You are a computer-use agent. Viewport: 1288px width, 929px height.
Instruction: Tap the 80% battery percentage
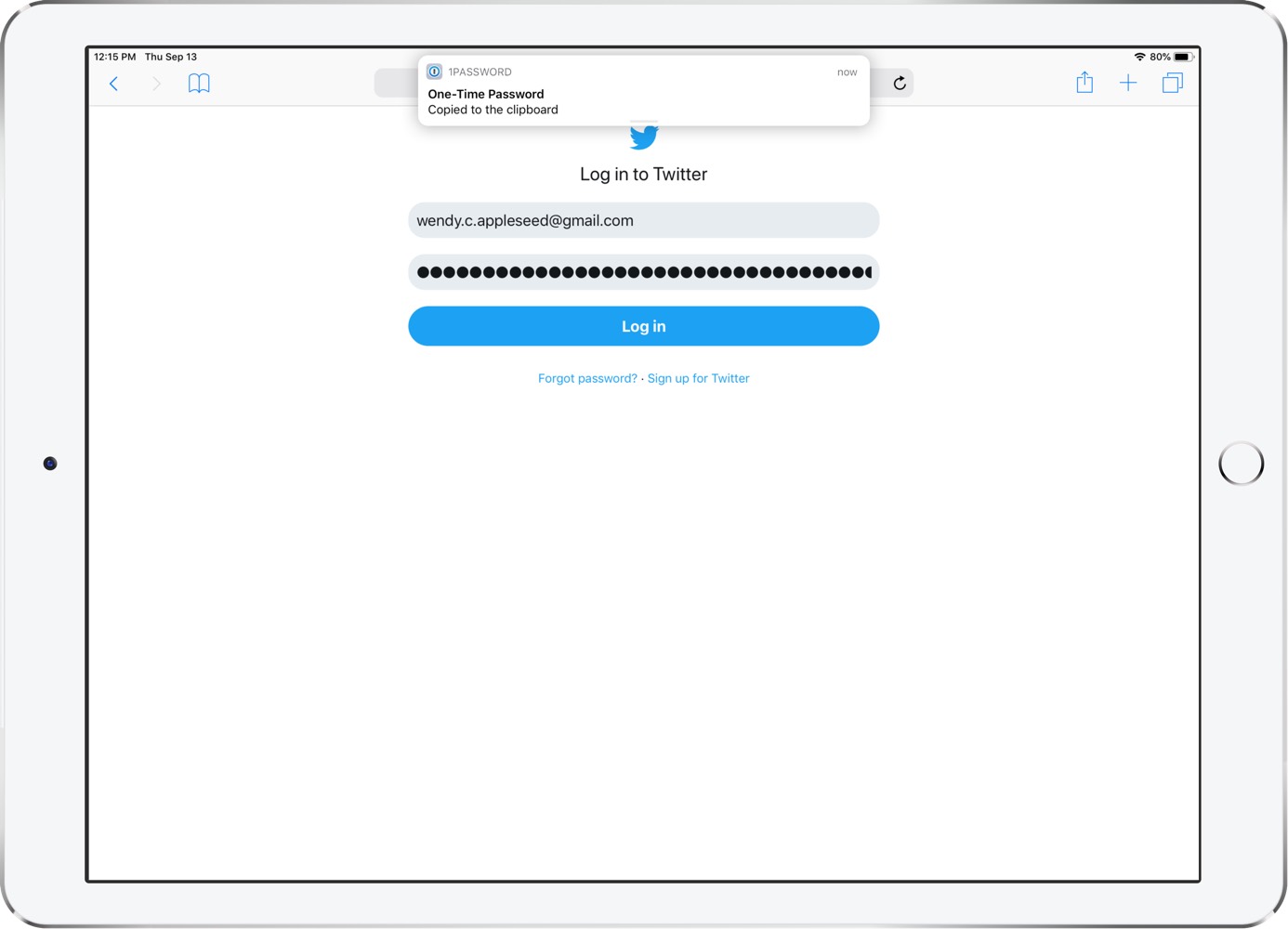point(1160,57)
